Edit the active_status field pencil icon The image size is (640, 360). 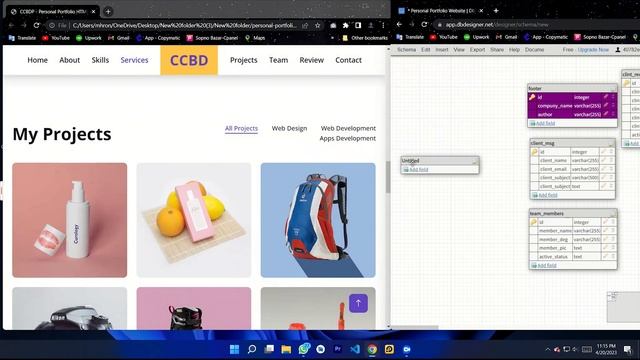[x=605, y=256]
